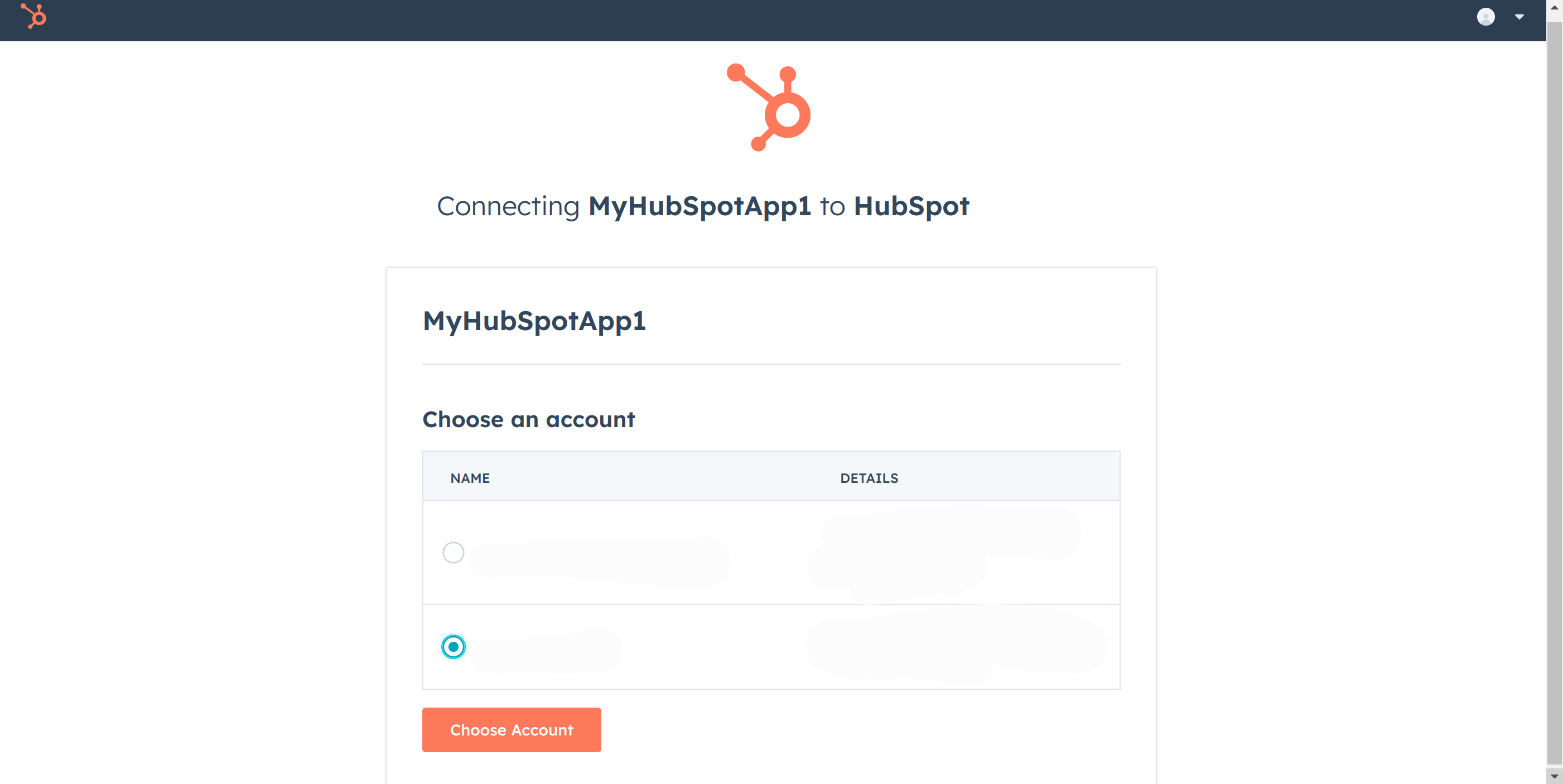This screenshot has height=784, width=1563.
Task: Select the currently chosen account radio button
Action: (453, 646)
